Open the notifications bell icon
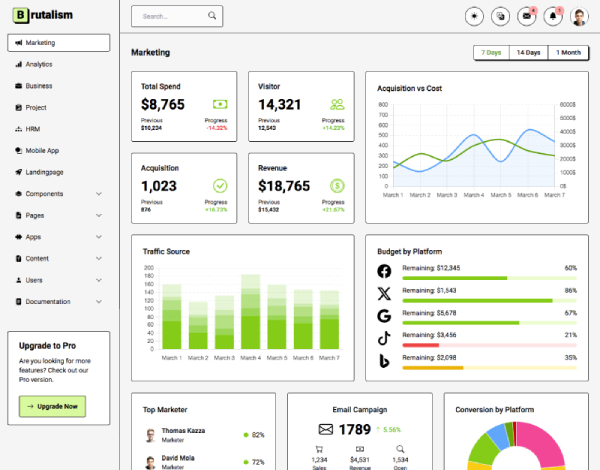This screenshot has height=470, width=600. pos(553,16)
